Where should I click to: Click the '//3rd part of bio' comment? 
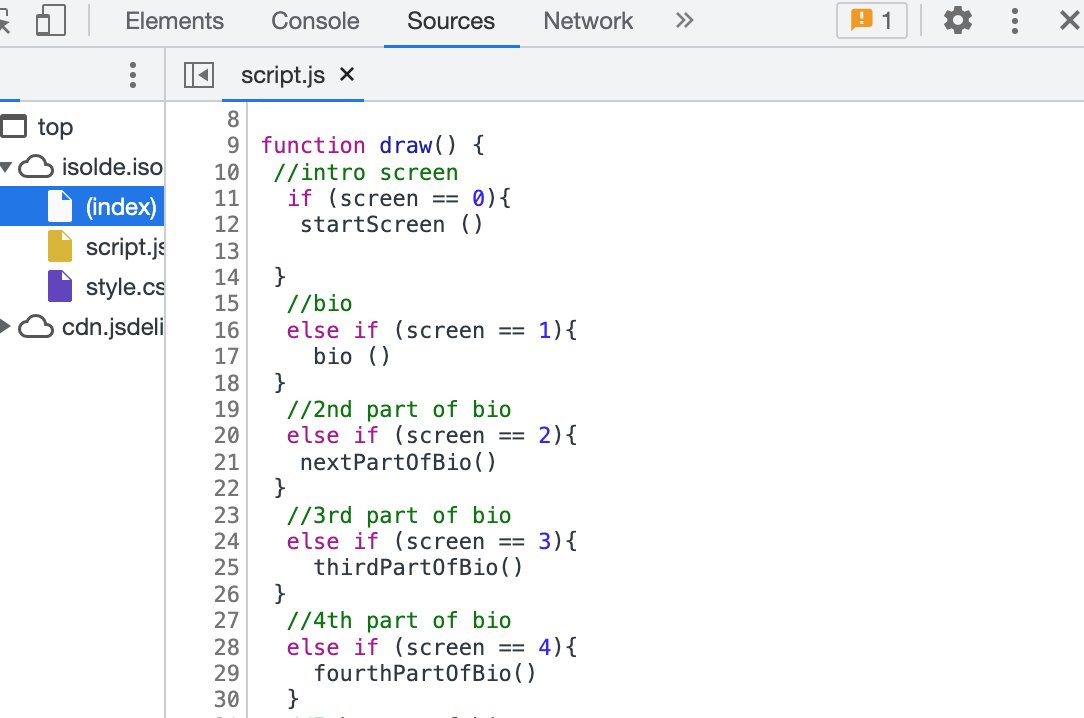399,515
